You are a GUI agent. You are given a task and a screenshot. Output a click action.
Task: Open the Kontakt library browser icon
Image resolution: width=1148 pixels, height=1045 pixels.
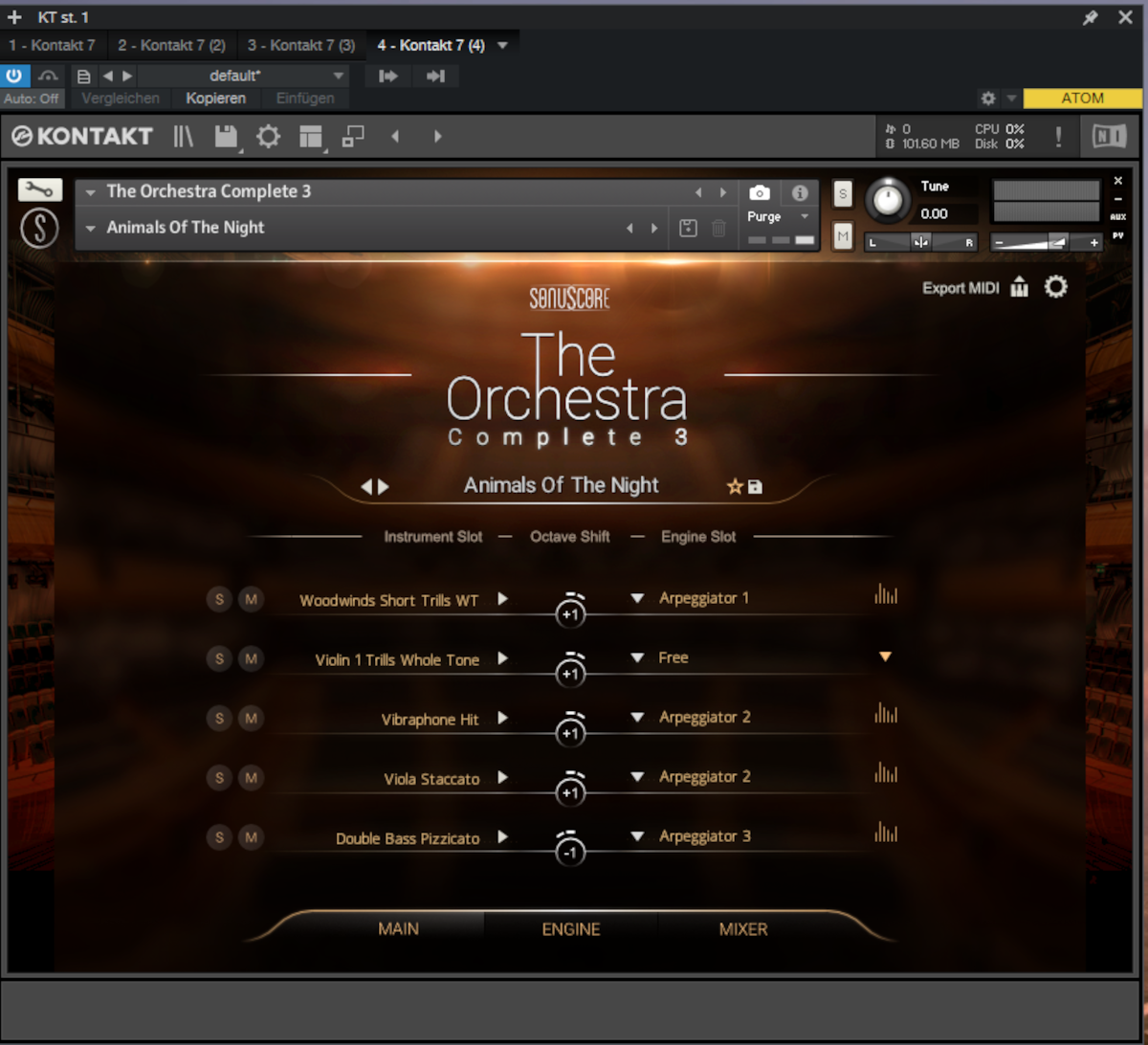tap(183, 137)
